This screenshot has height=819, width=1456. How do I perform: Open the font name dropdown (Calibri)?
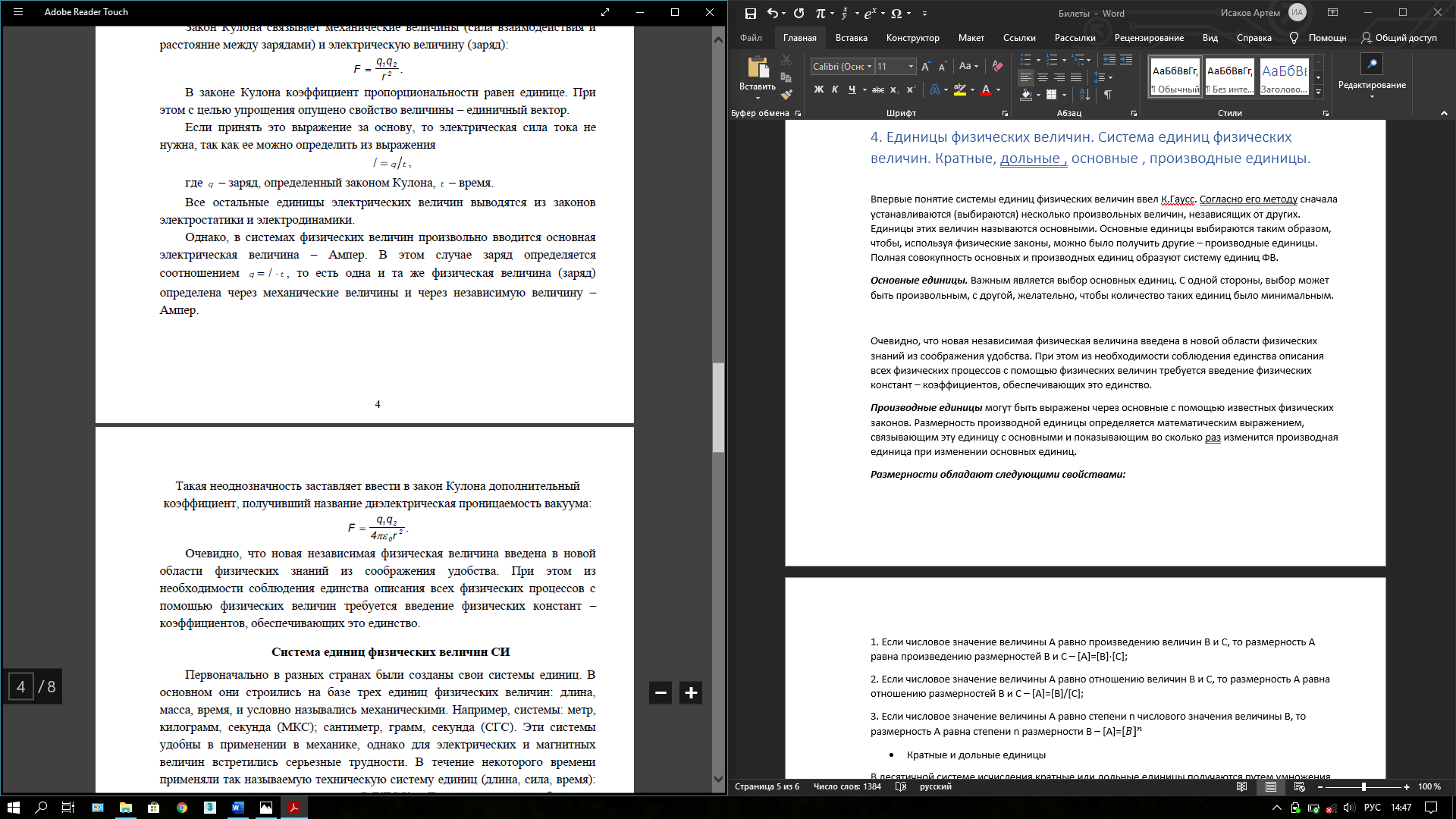coord(869,67)
